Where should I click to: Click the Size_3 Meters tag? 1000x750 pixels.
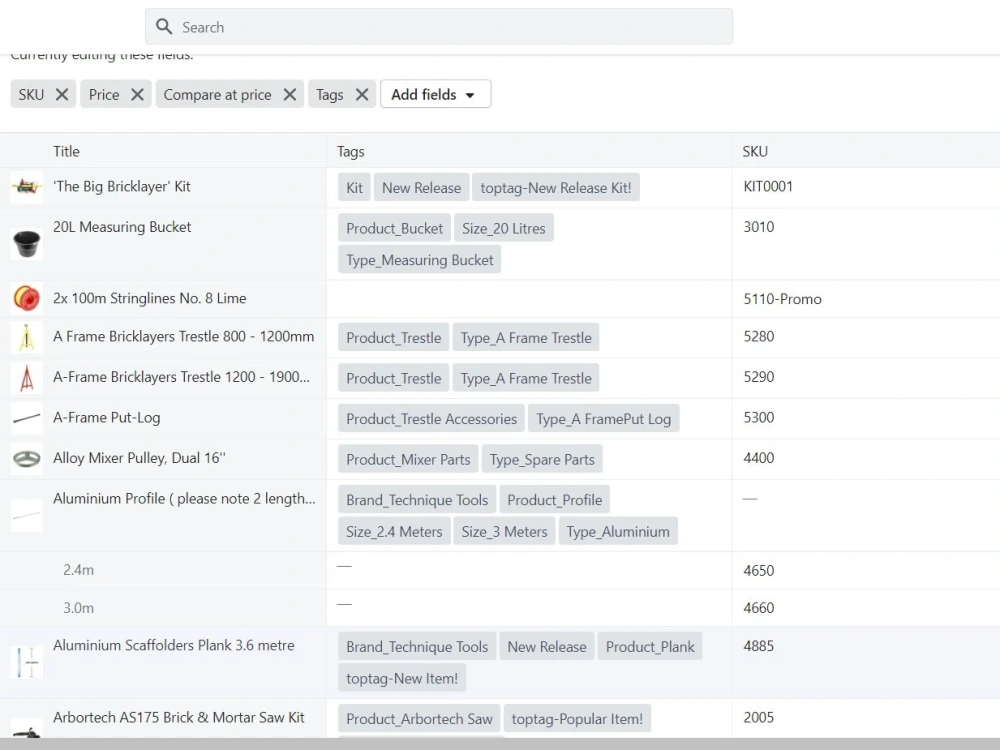pos(504,531)
